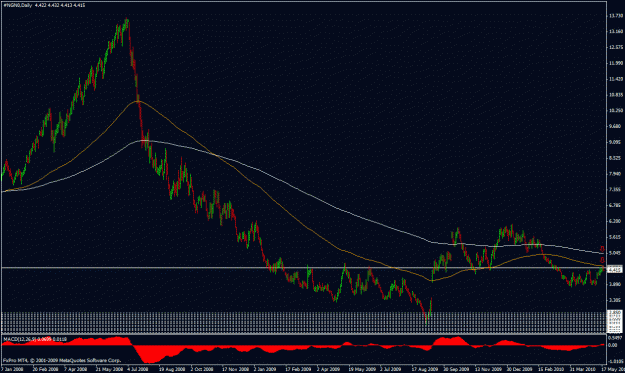Screen dimensions: 625x373
Task: Click the 13.160 price scale label
Action: (616, 31)
